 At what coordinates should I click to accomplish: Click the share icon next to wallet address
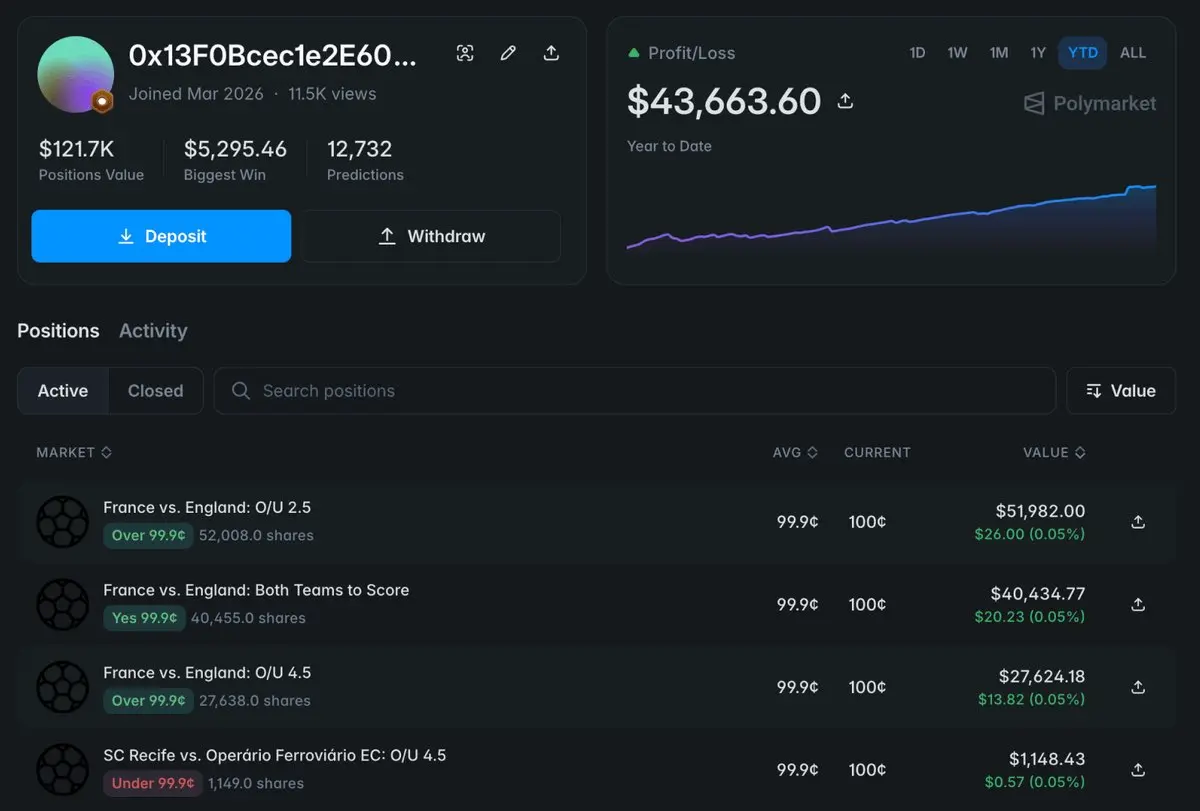(x=551, y=53)
